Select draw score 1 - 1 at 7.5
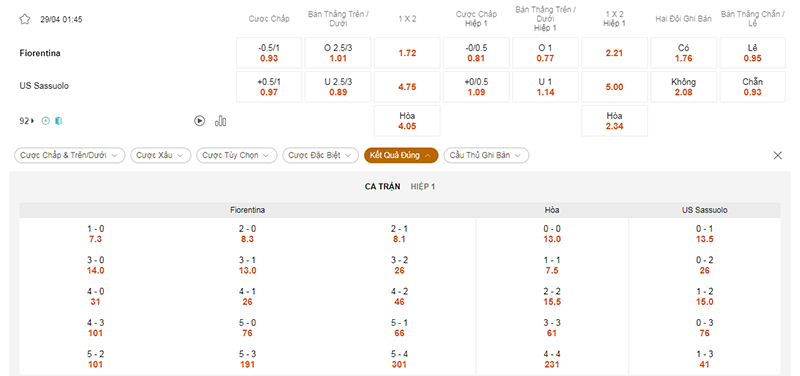This screenshot has height=376, width=800. (552, 265)
